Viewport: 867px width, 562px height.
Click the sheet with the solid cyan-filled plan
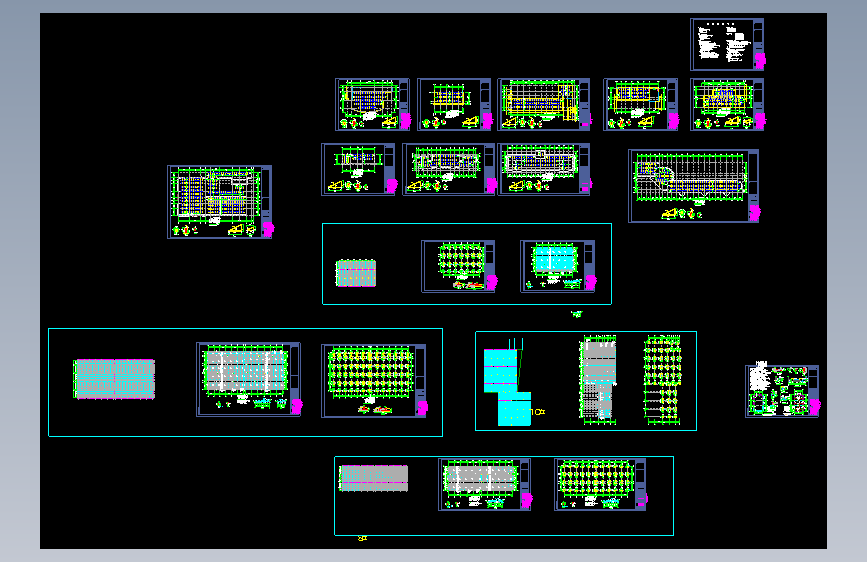tap(558, 266)
